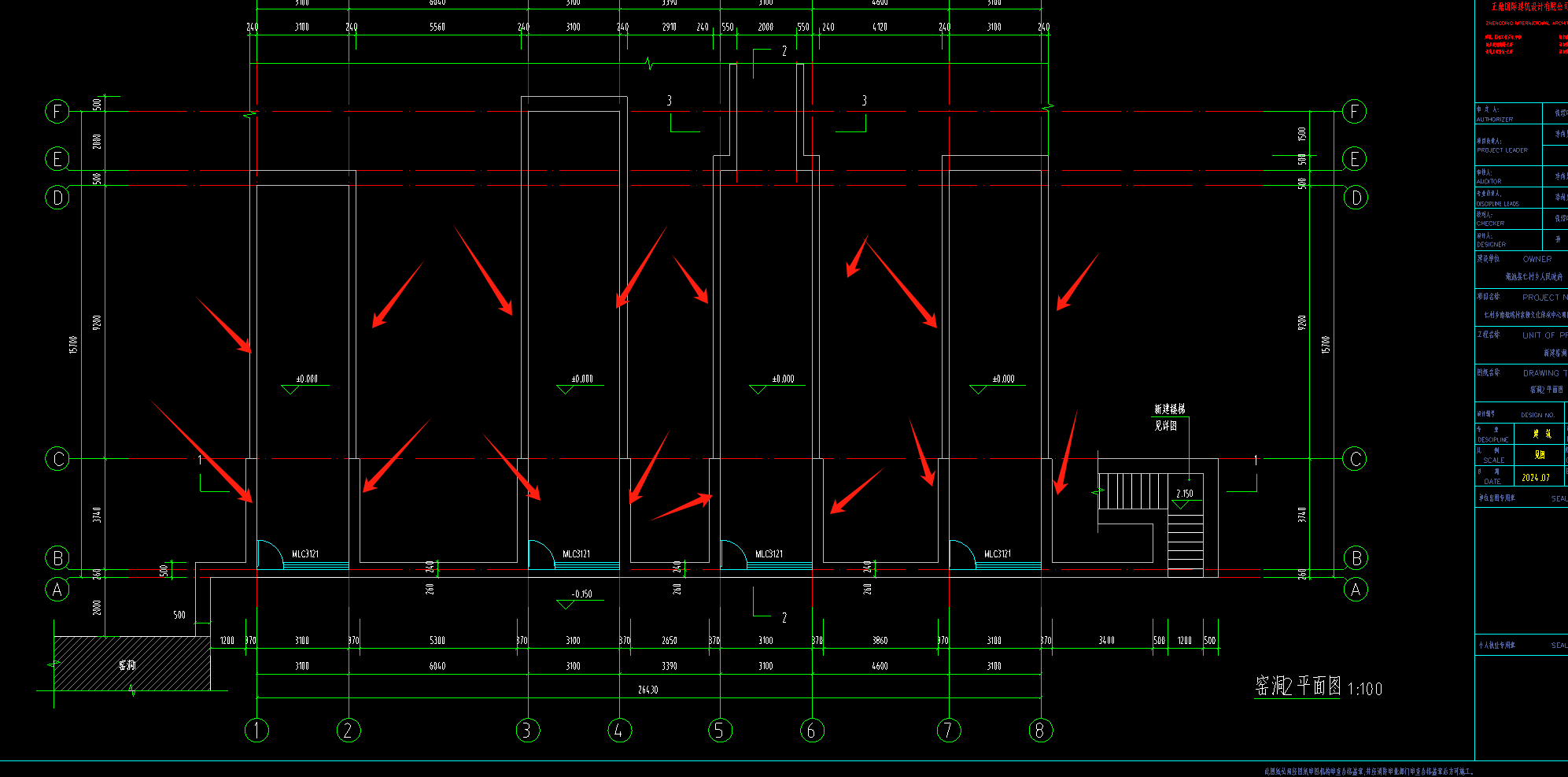Click the -0.150 elevation mark
This screenshot has height=777, width=1568.
[582, 594]
